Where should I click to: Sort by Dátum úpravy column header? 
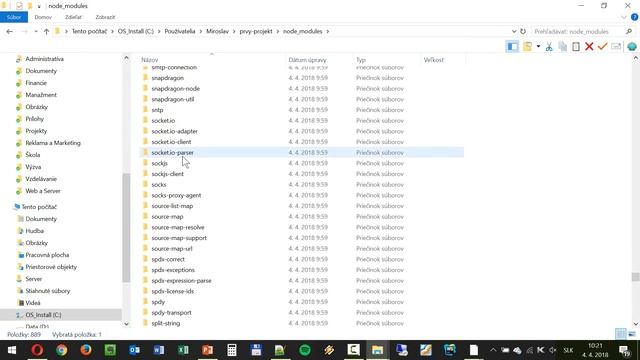click(307, 60)
